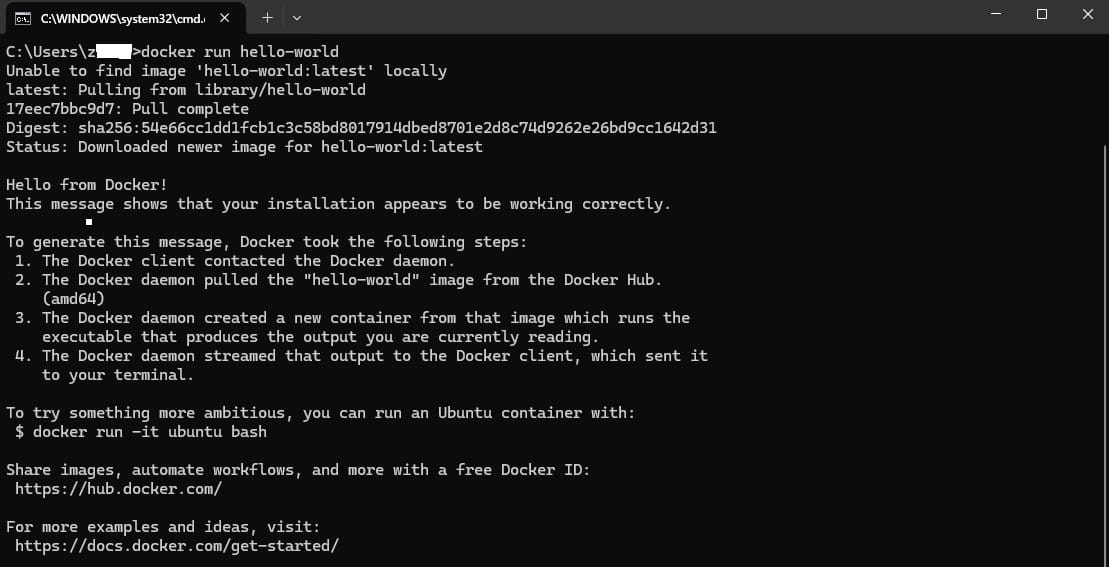Click the 'Status: Downloaded newer image' line
Viewport: 1109px width, 567px height.
click(244, 147)
